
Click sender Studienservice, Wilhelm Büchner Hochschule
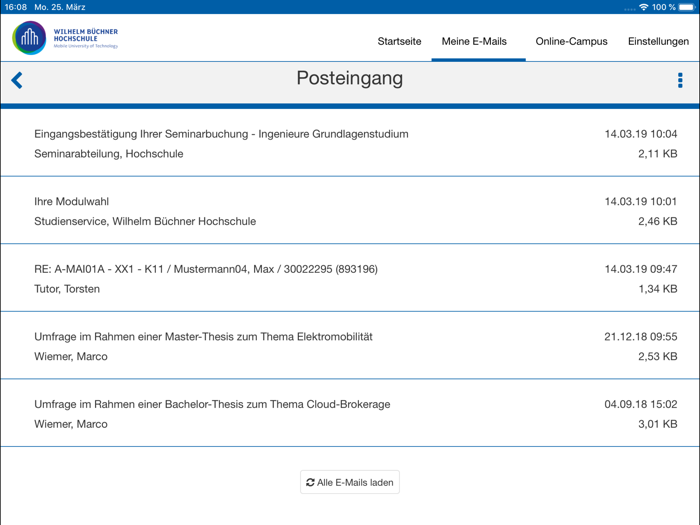145,221
